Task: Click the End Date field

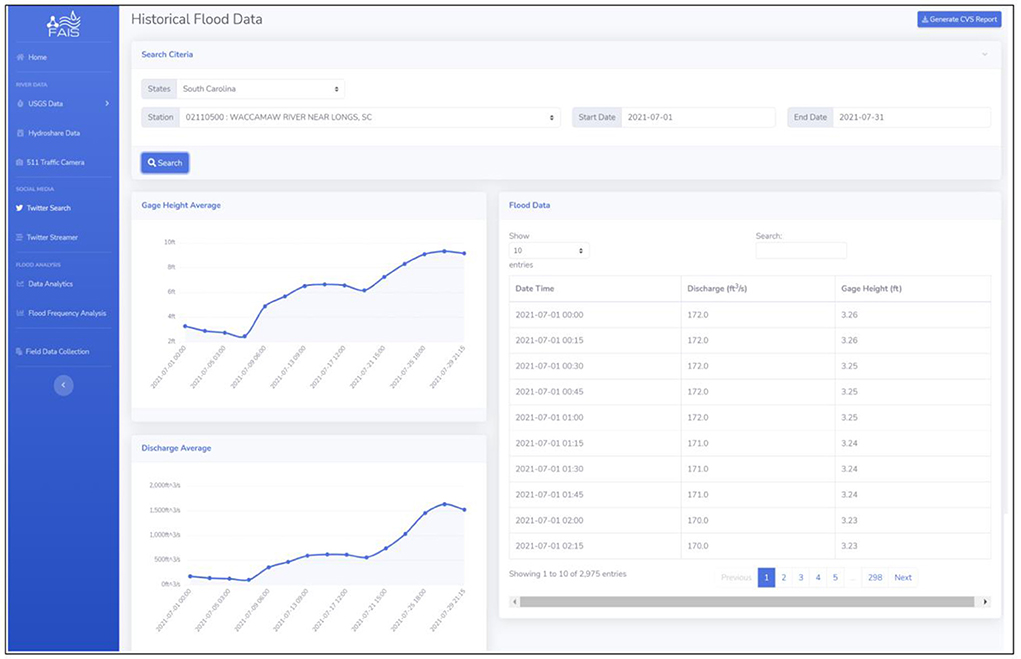Action: 912,117
